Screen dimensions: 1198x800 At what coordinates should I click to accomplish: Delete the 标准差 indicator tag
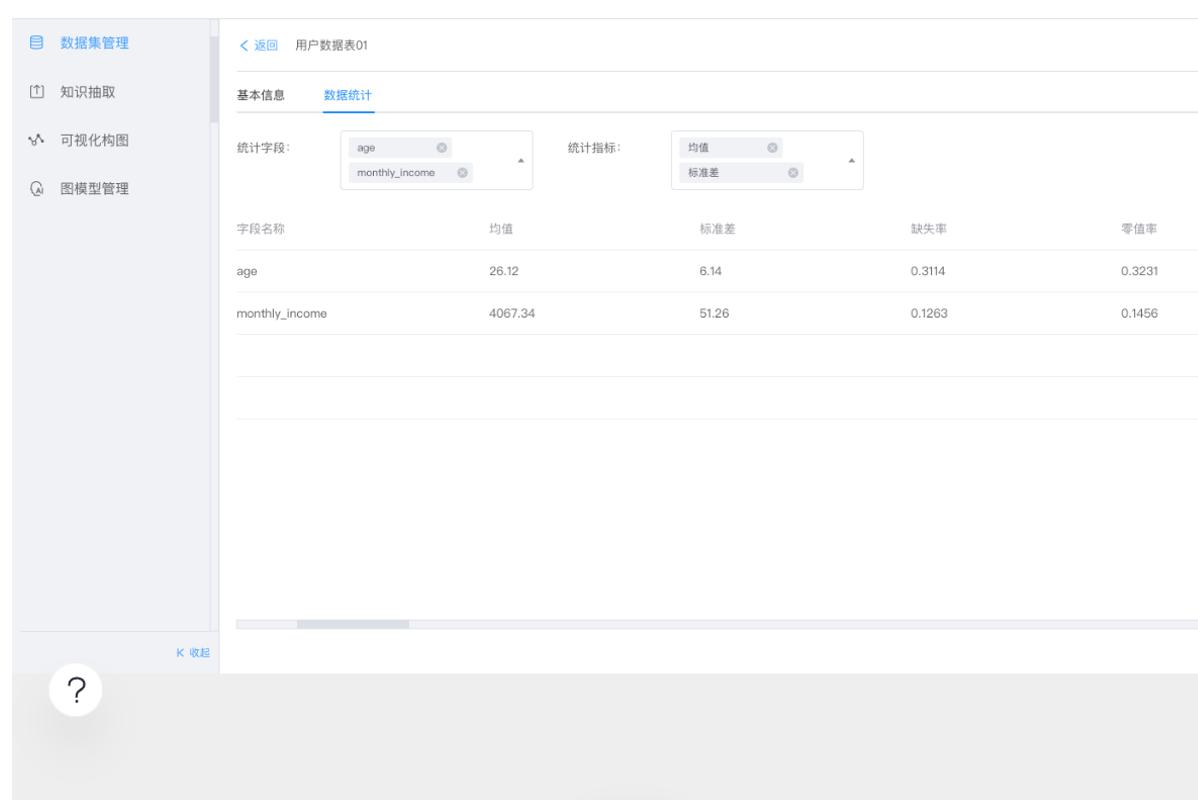tap(792, 172)
